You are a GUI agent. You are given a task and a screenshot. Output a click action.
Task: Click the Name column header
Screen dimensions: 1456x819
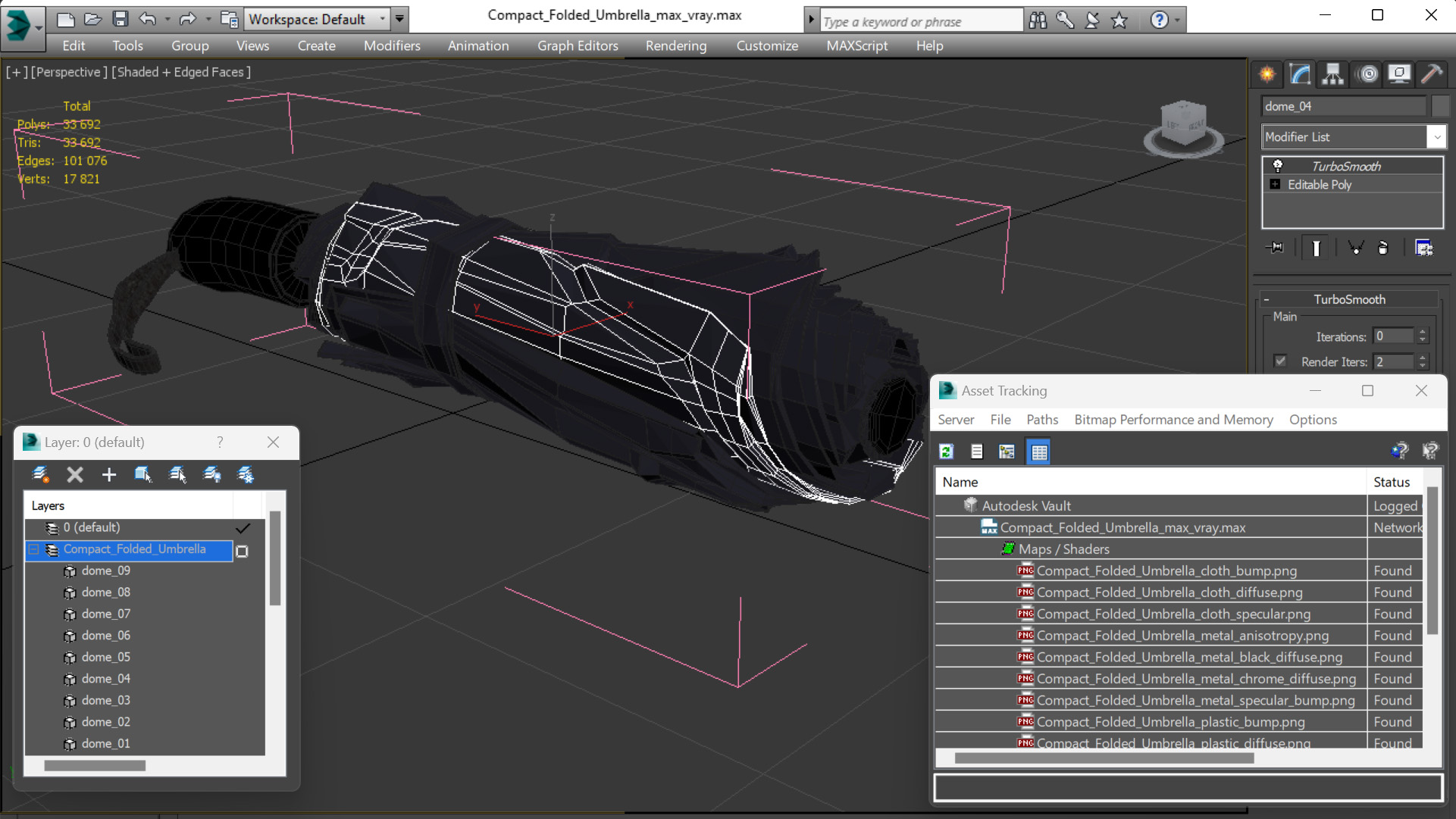click(x=1151, y=482)
